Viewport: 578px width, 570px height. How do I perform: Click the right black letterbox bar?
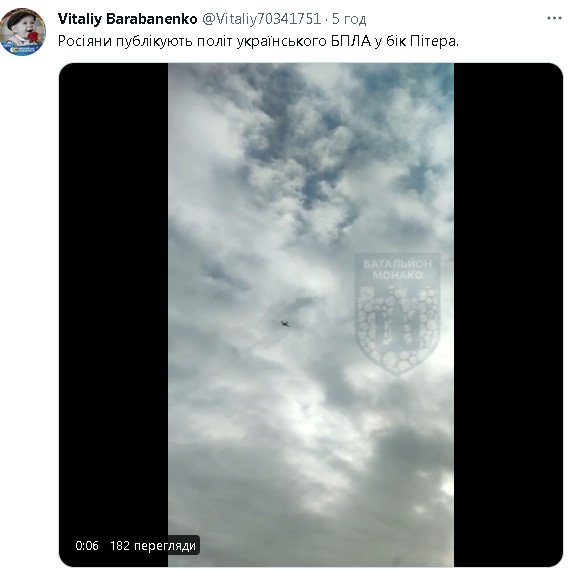(x=508, y=314)
